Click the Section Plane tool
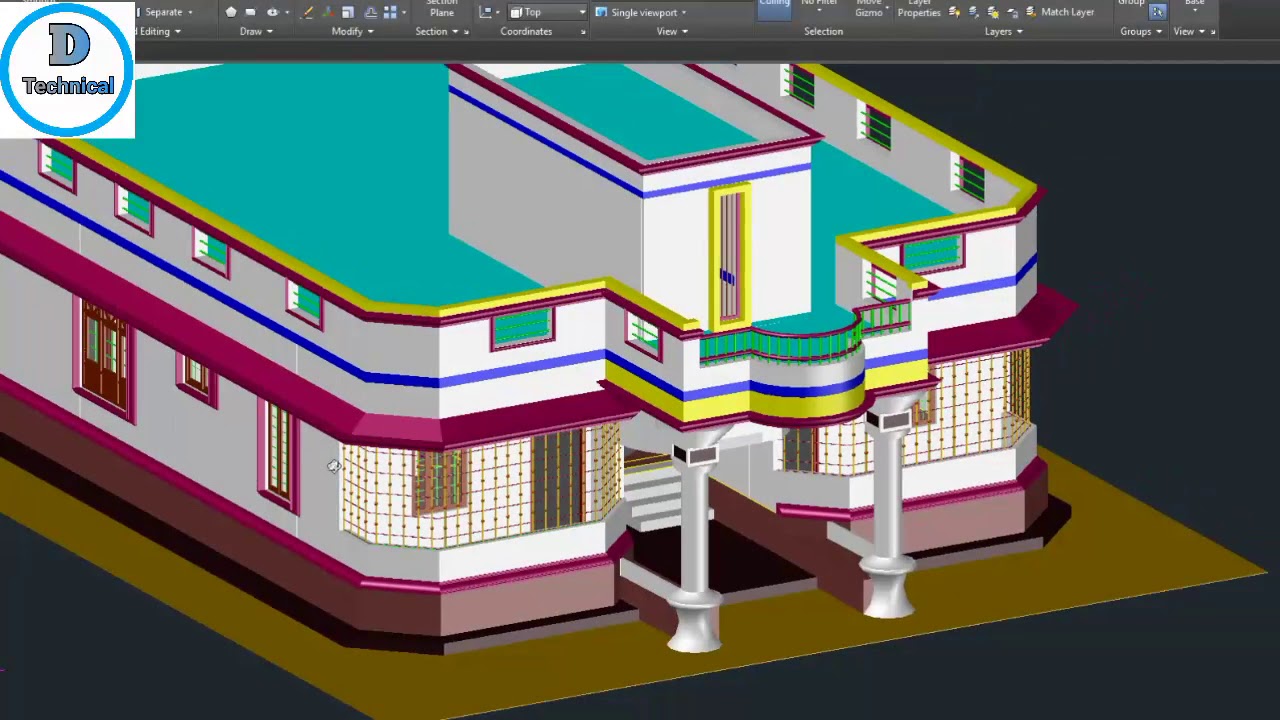 442,8
